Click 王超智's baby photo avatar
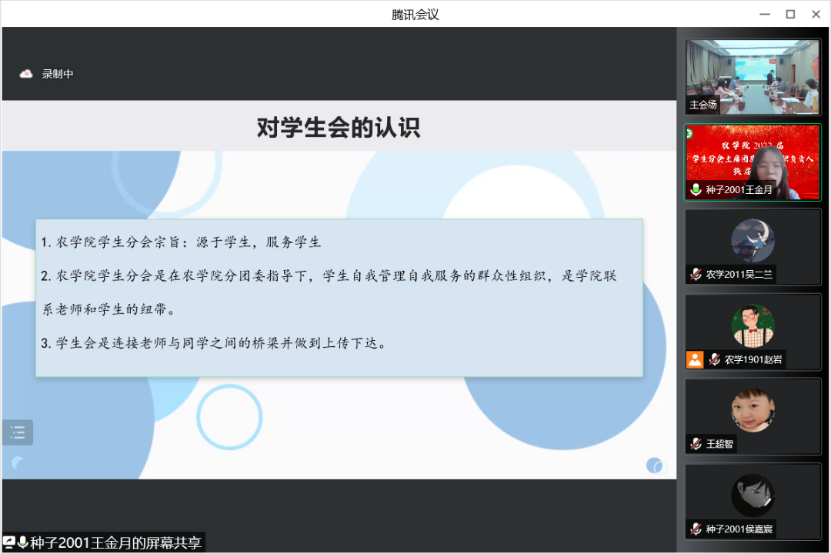831x554 pixels. point(753,410)
